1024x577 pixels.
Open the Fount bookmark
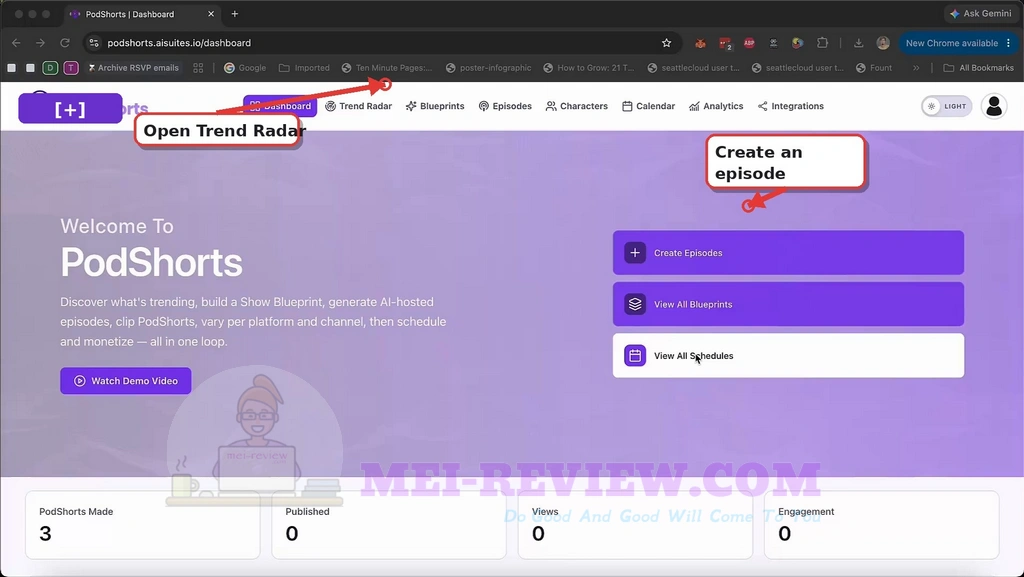pyautogui.click(x=874, y=68)
